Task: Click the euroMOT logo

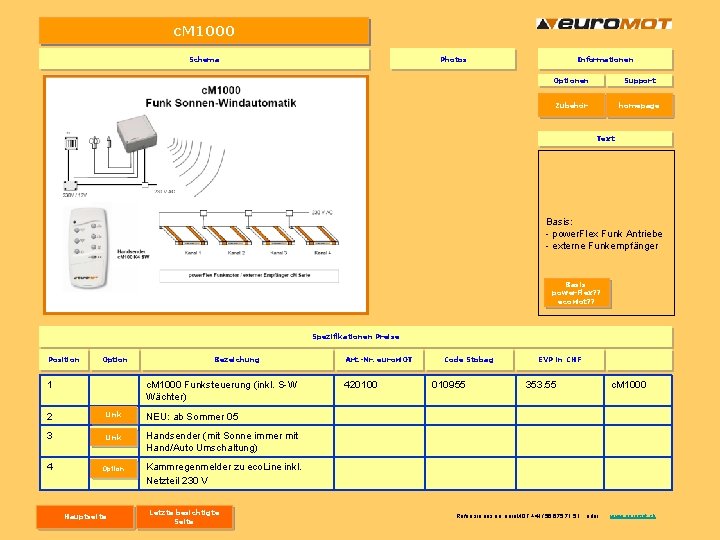Action: [x=604, y=24]
